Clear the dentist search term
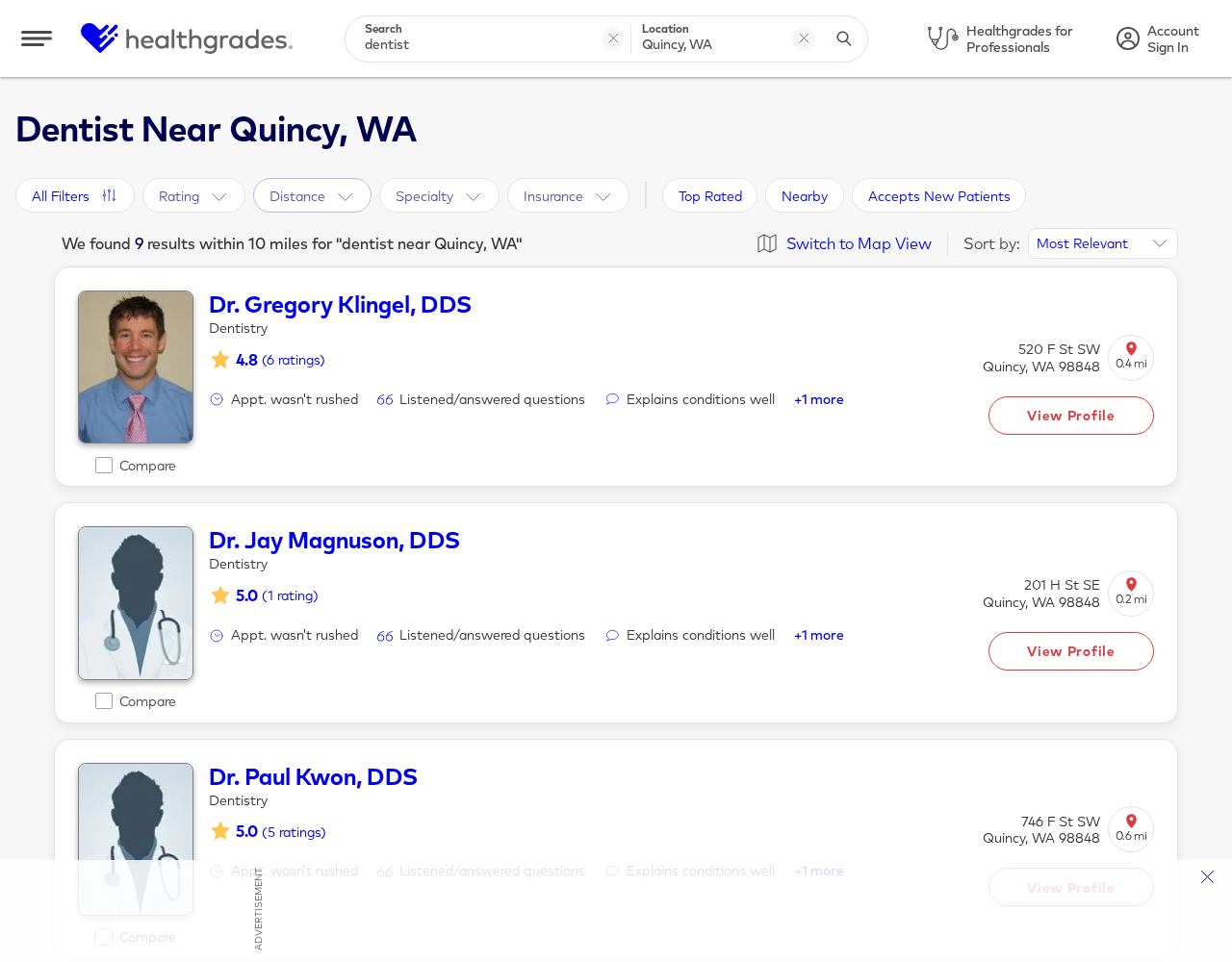Viewport: 1232px width, 962px height. point(613,38)
